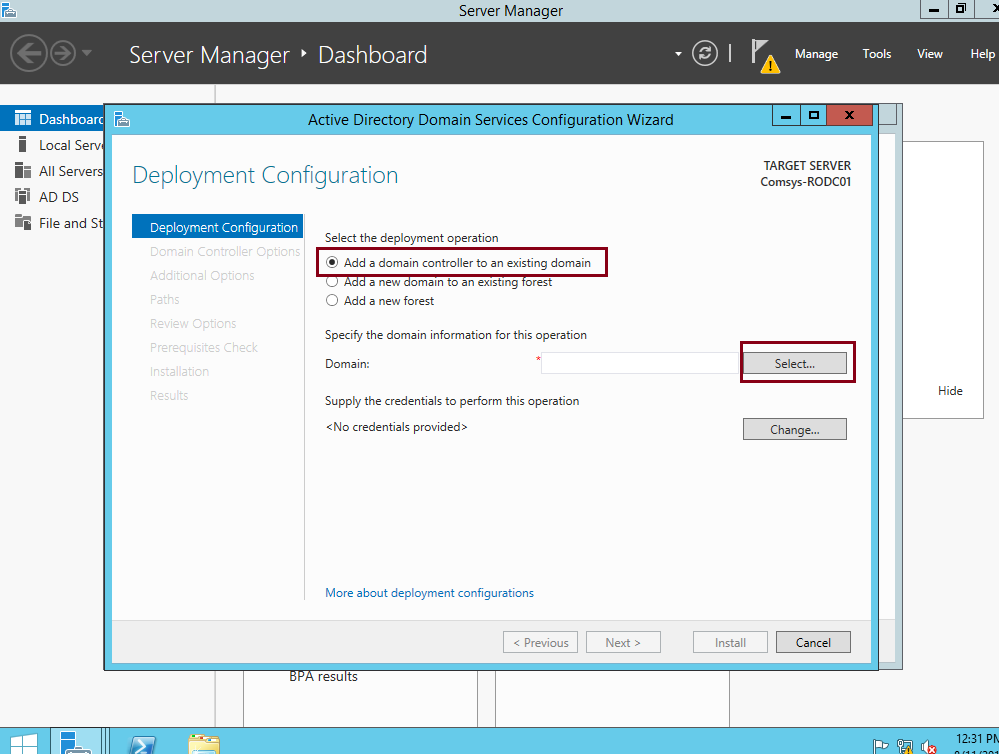Viewport: 999px width, 754px height.
Task: Open the More about deployment configurations link
Action: coord(429,593)
